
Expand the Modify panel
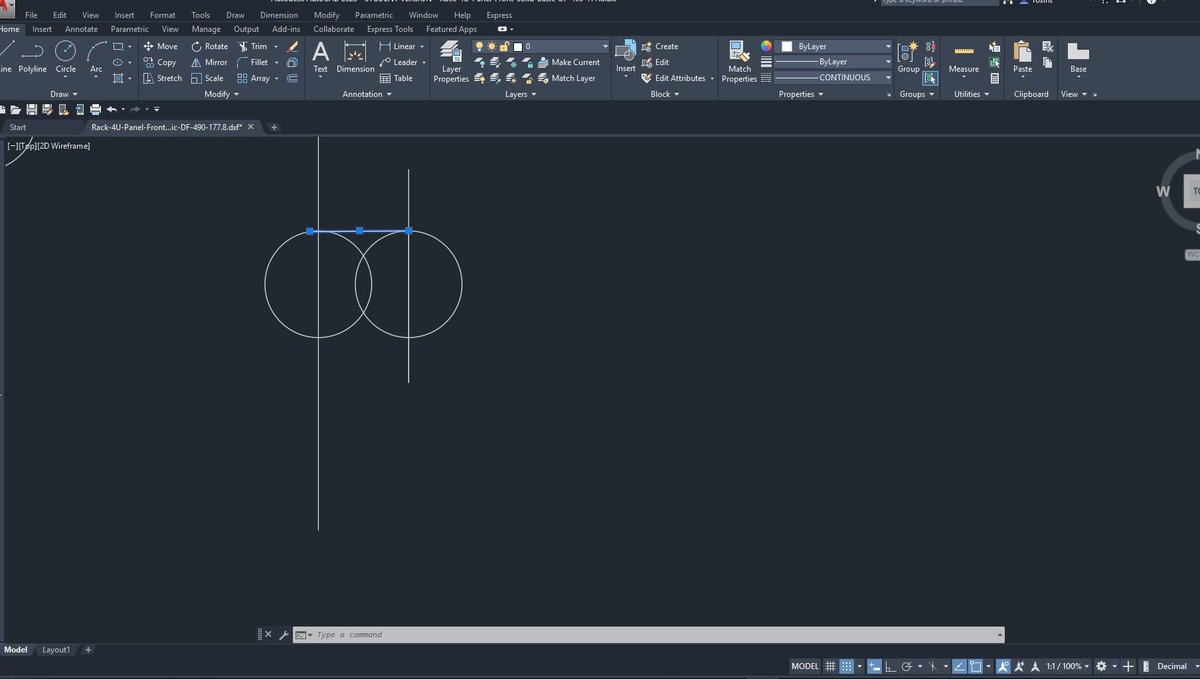[221, 94]
